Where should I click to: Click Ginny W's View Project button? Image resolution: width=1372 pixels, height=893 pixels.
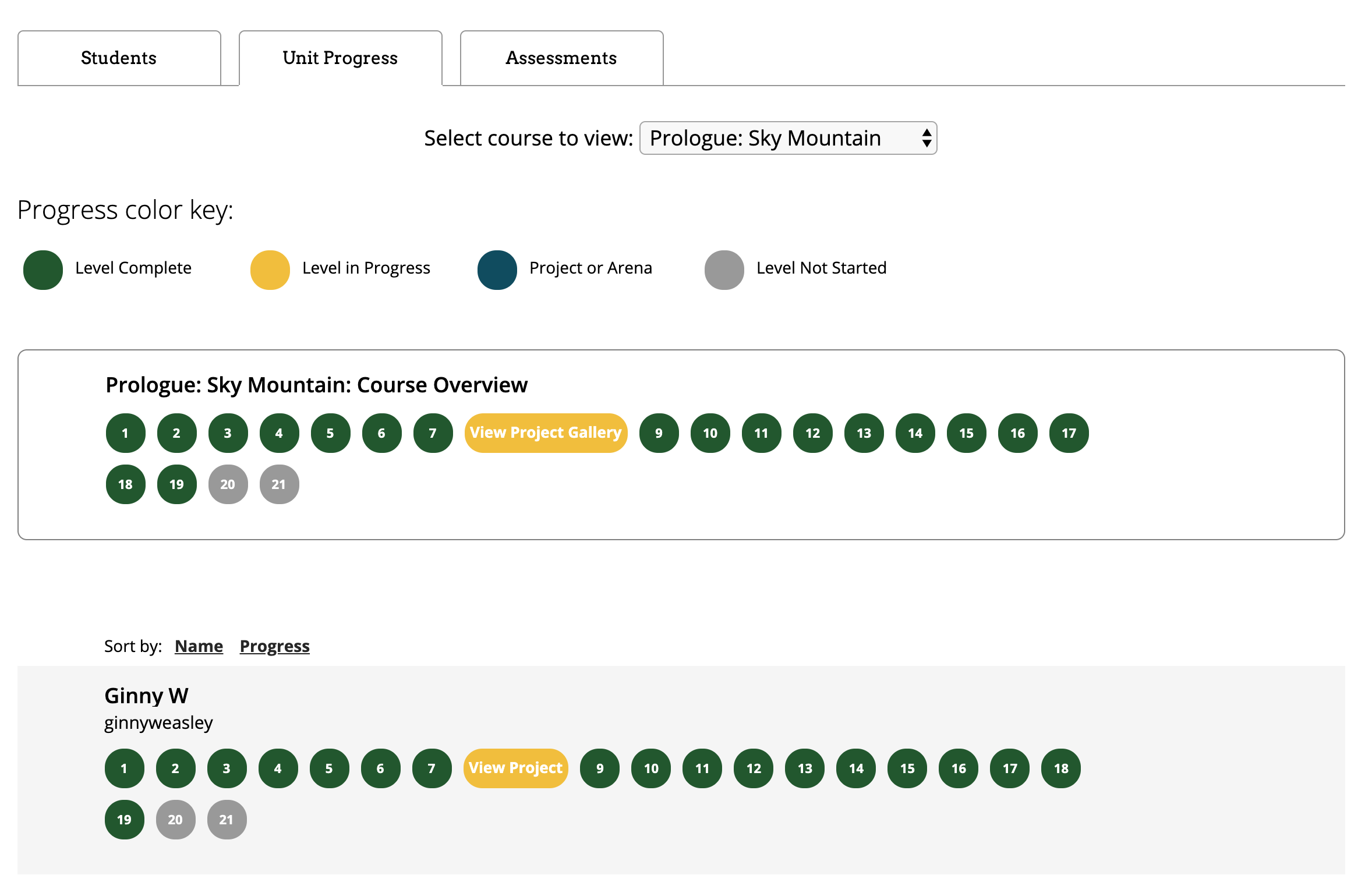515,768
